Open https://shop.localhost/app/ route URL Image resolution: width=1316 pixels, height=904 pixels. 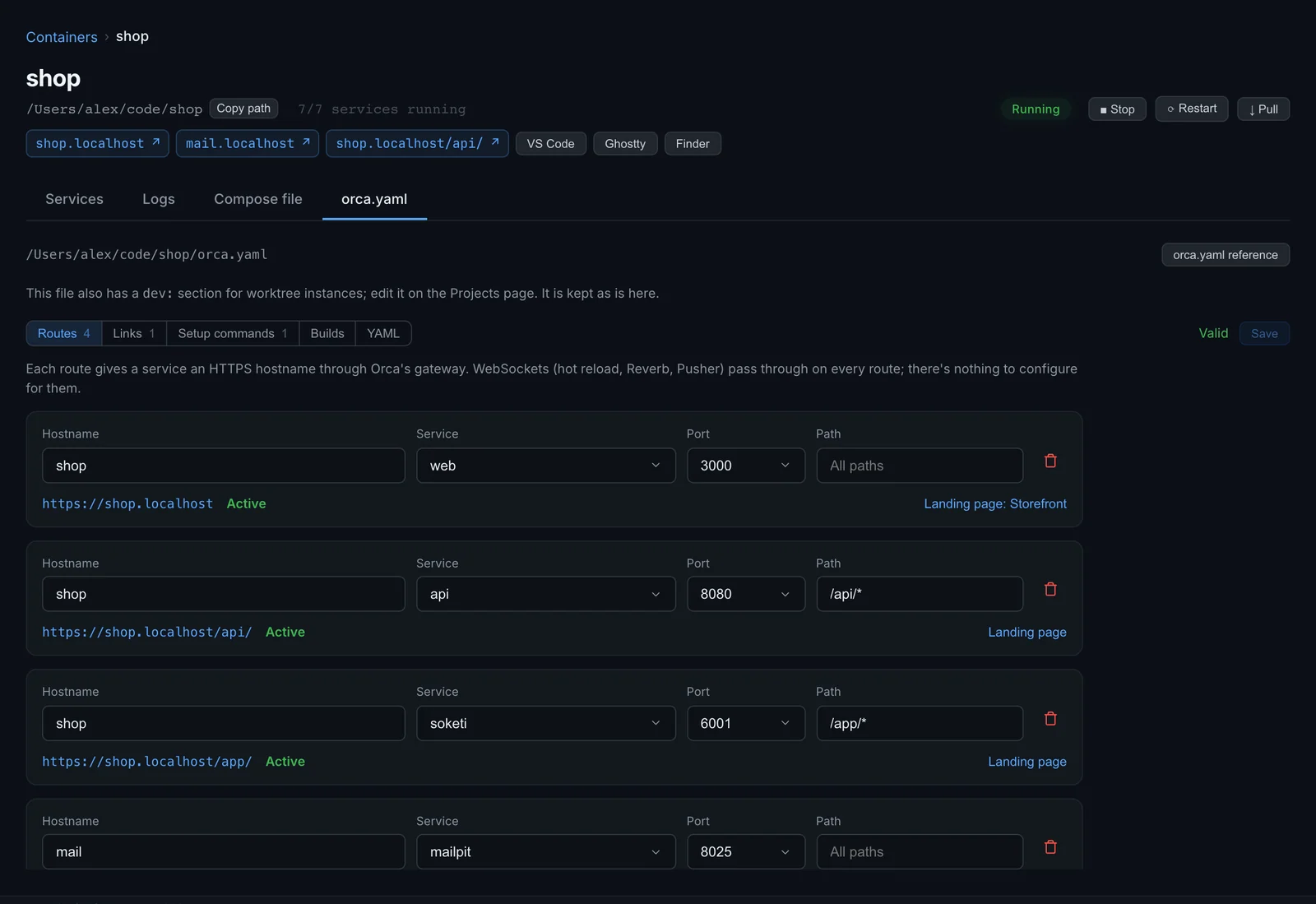pos(147,762)
